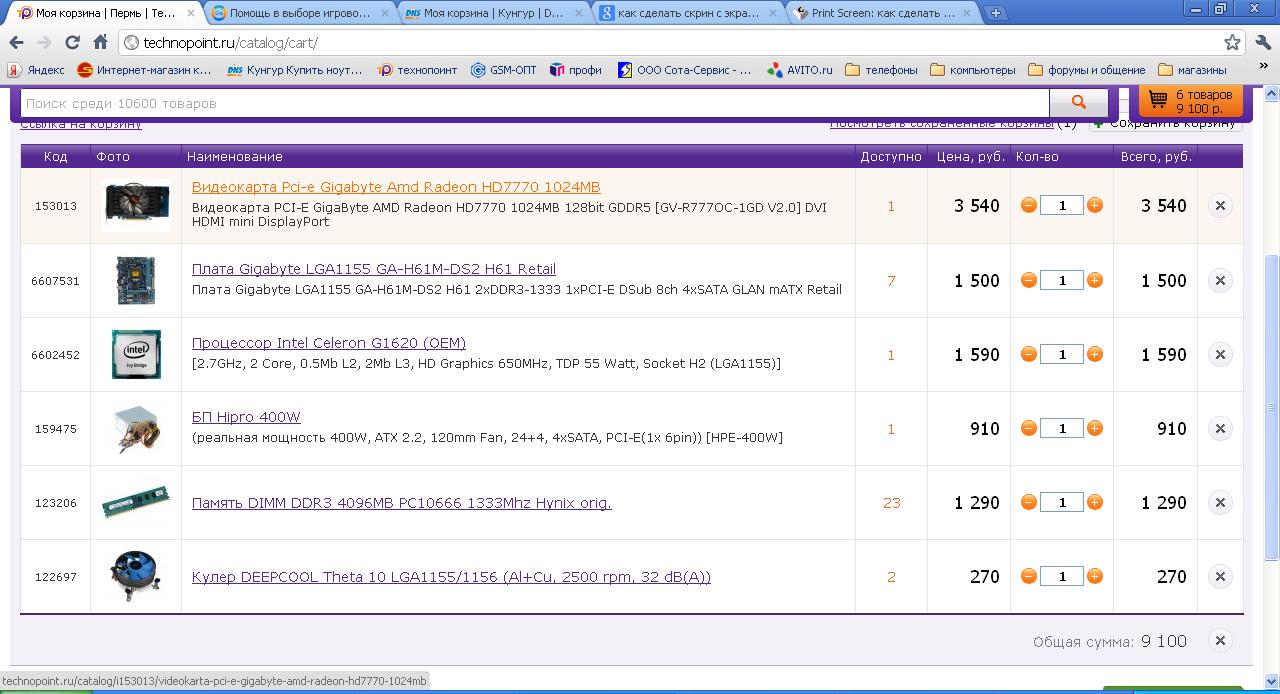
Task: Open Процессор Intel Celeron G1620 (OEM) link
Action: coord(329,343)
